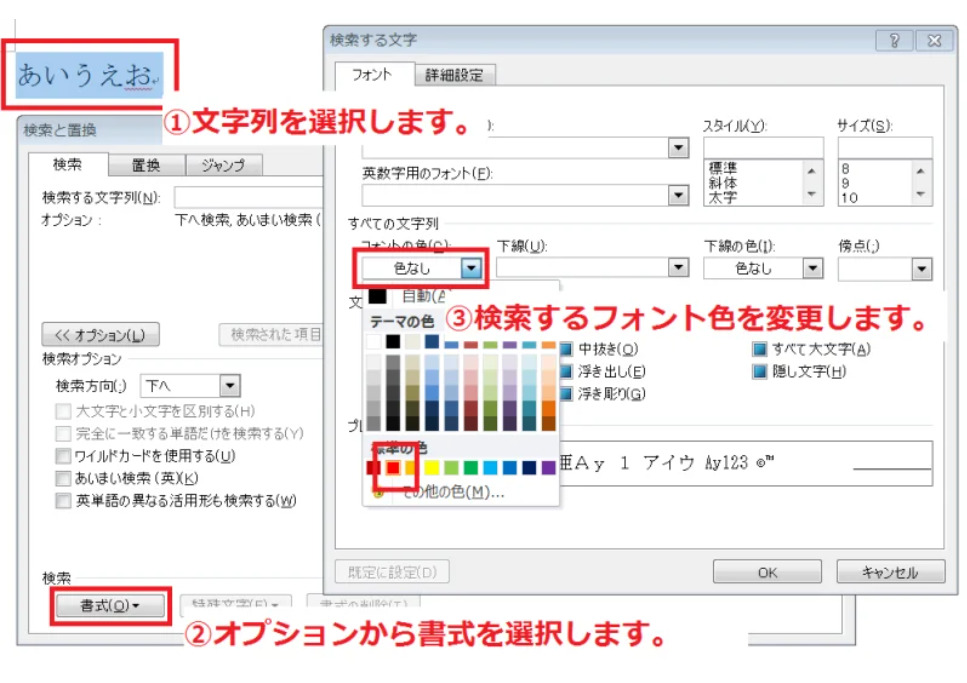Toggle the あいまい検索 (英) checkbox
This screenshot has height=683, width=967.
(64, 479)
